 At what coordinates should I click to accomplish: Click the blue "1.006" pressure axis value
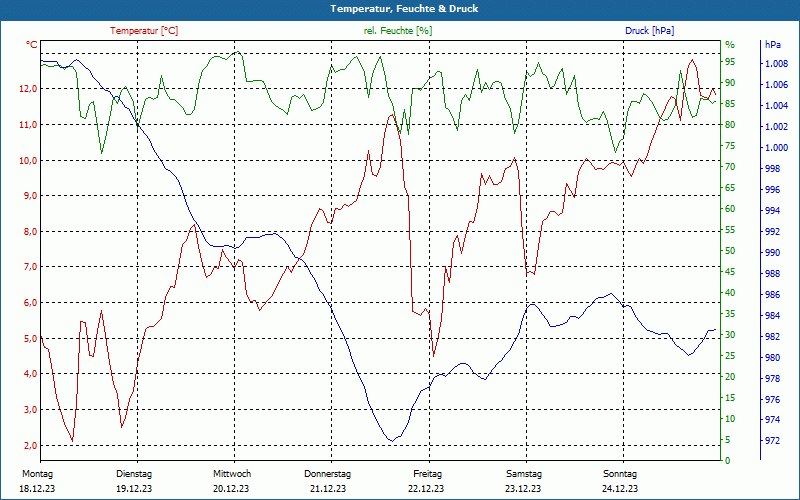click(777, 85)
